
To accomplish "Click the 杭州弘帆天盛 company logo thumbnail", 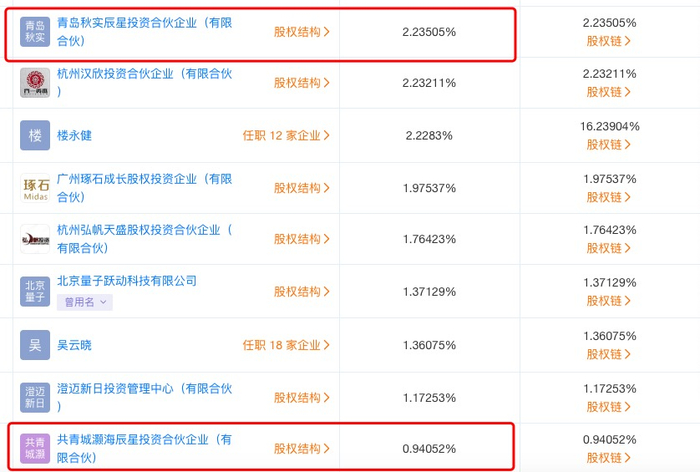I will click(x=35, y=240).
